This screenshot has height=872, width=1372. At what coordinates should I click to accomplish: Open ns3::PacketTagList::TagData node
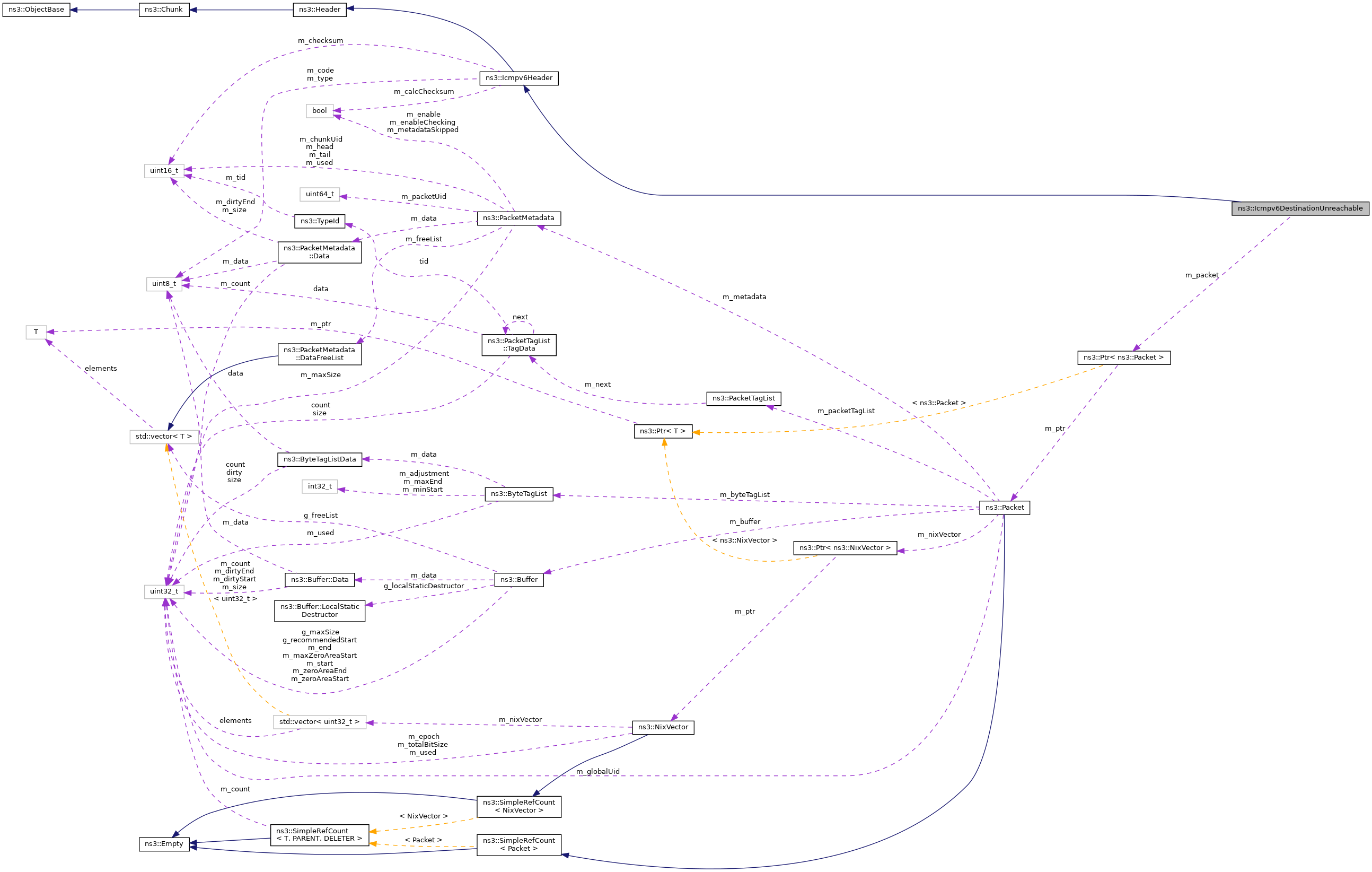[519, 345]
